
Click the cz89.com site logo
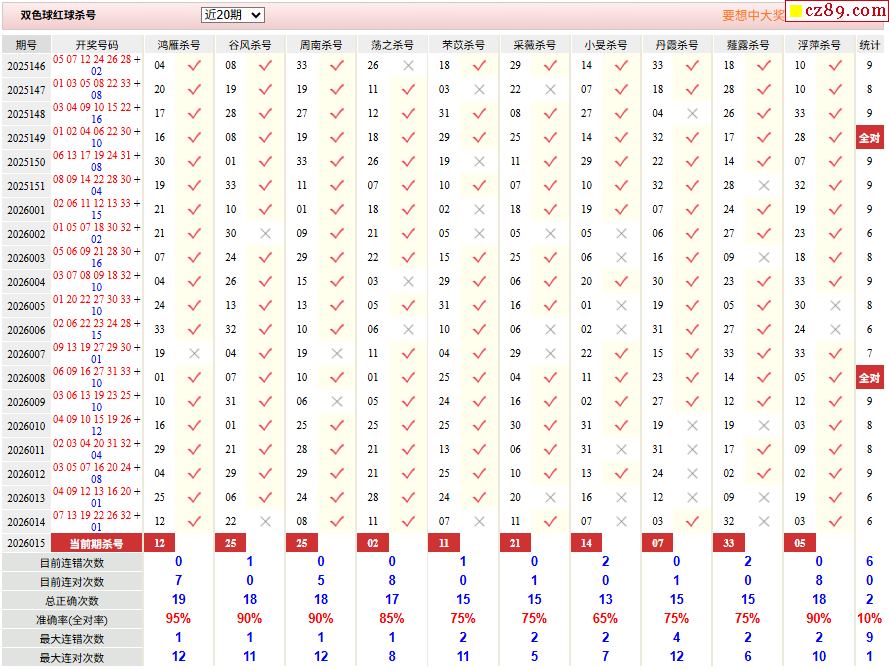(x=836, y=12)
